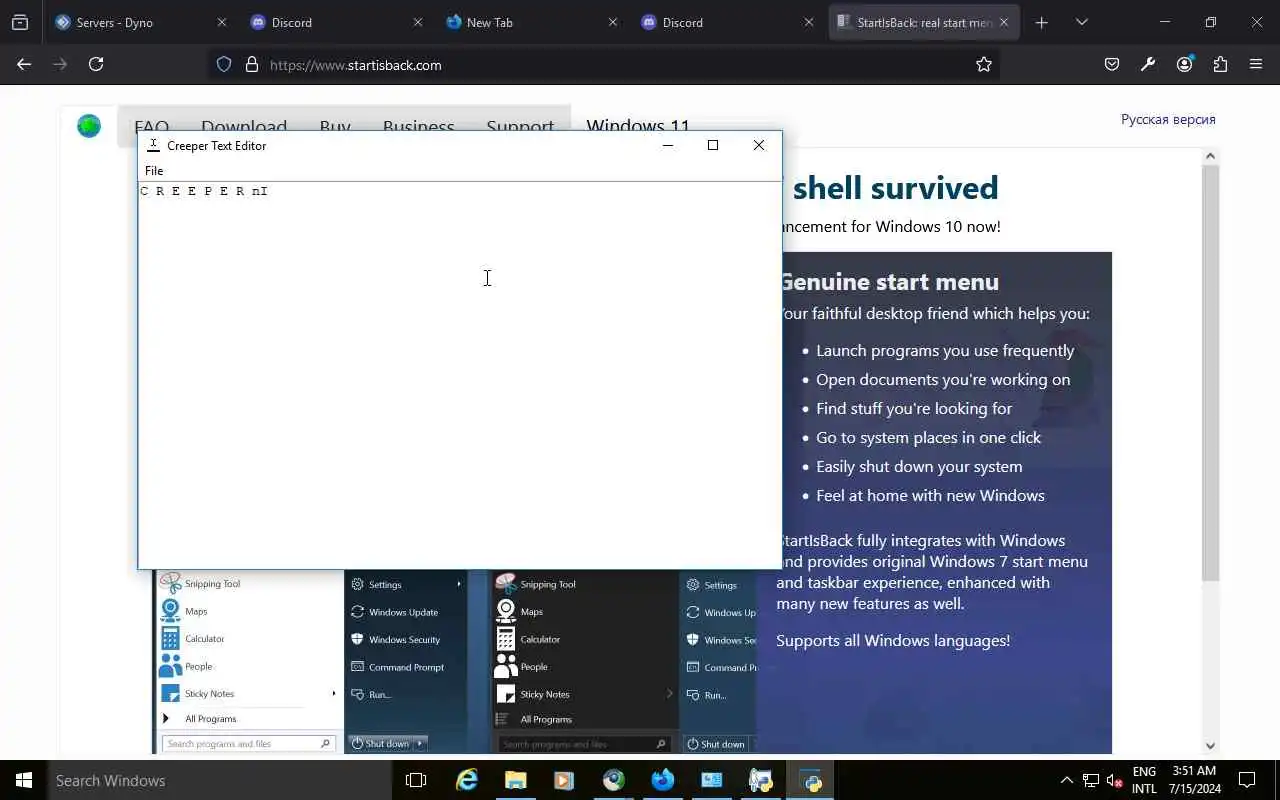
Task: Open the File menu in Creeper Text Editor
Action: (x=154, y=171)
